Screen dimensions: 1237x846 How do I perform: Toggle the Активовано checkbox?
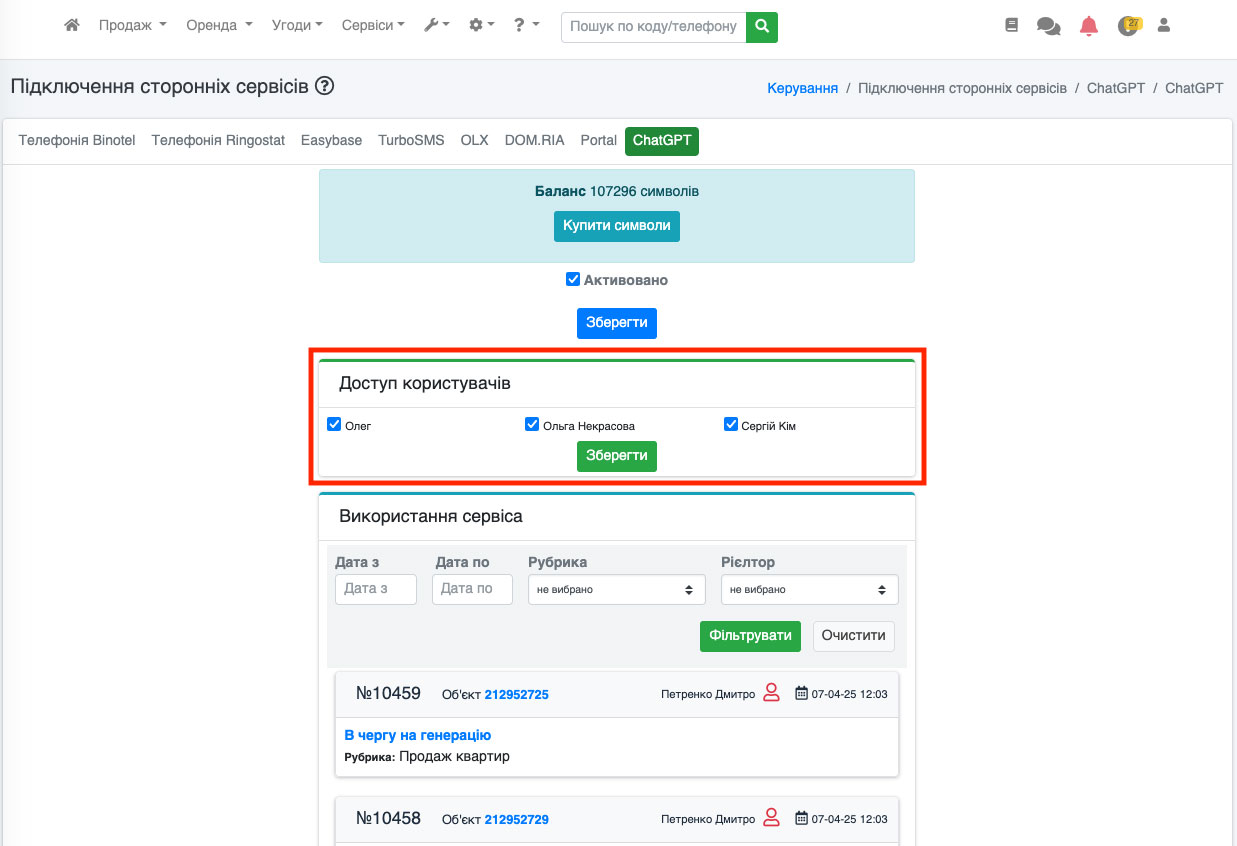tap(573, 280)
